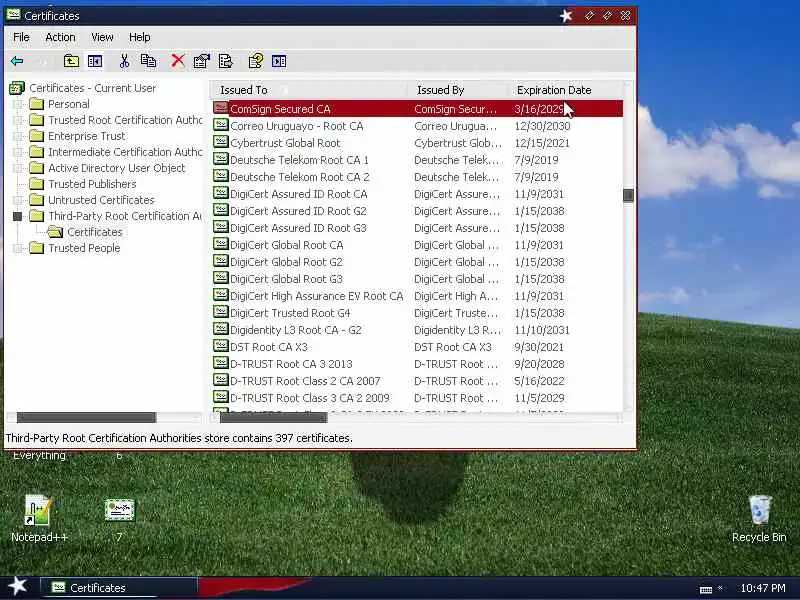Screen dimensions: 800x600
Task: Open Help from the toolbar icon
Action: coord(256,61)
